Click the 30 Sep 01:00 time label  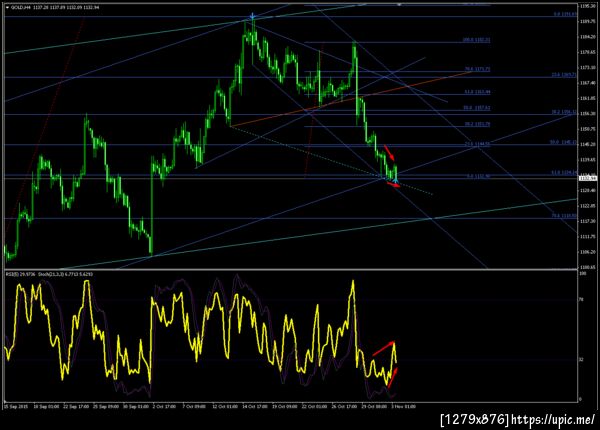click(135, 407)
